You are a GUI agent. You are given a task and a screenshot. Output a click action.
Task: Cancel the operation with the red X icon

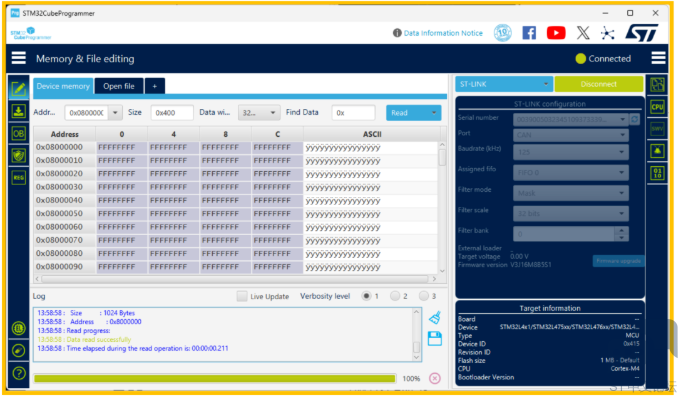click(x=434, y=378)
